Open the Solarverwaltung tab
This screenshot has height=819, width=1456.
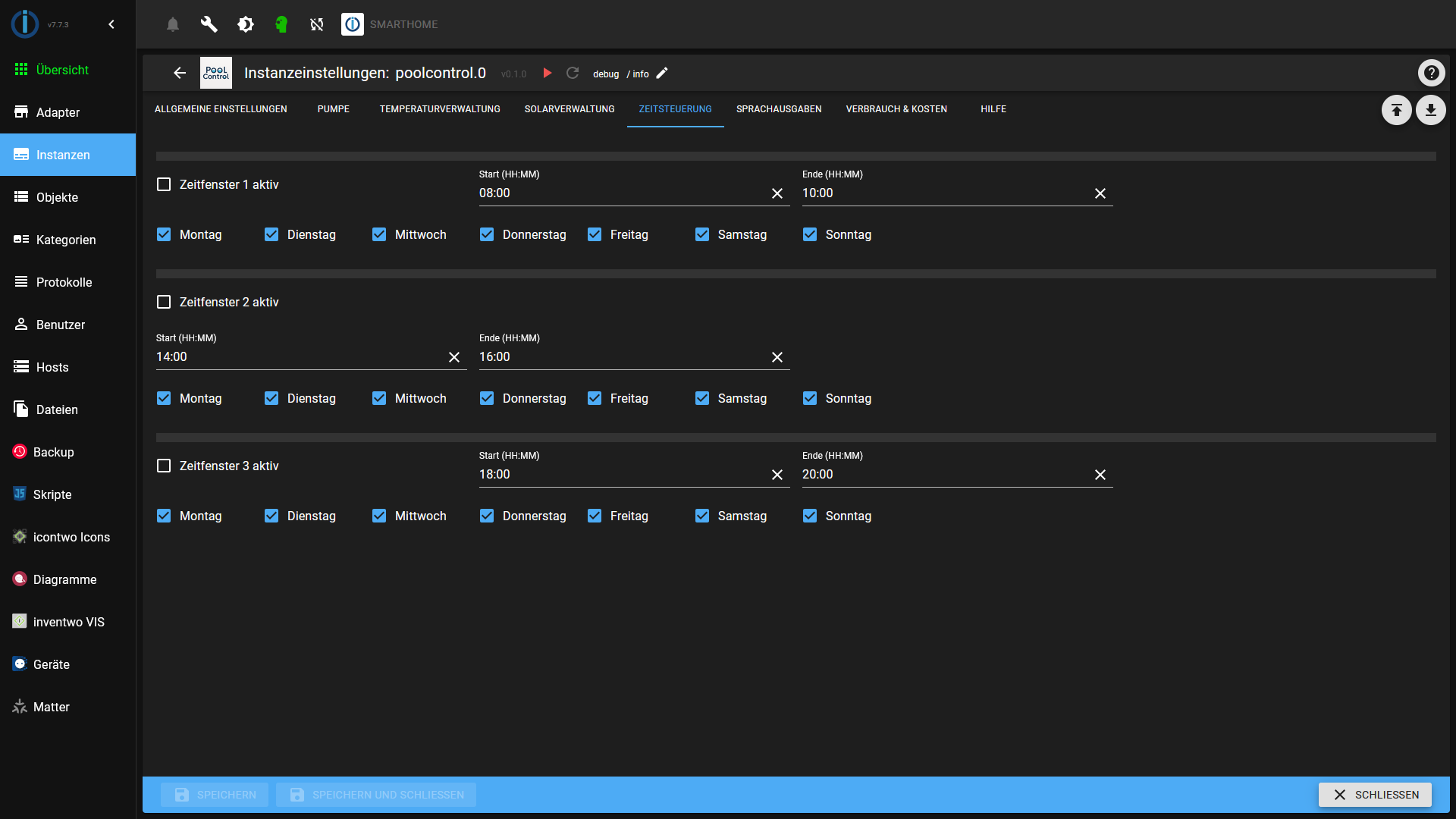[x=570, y=109]
